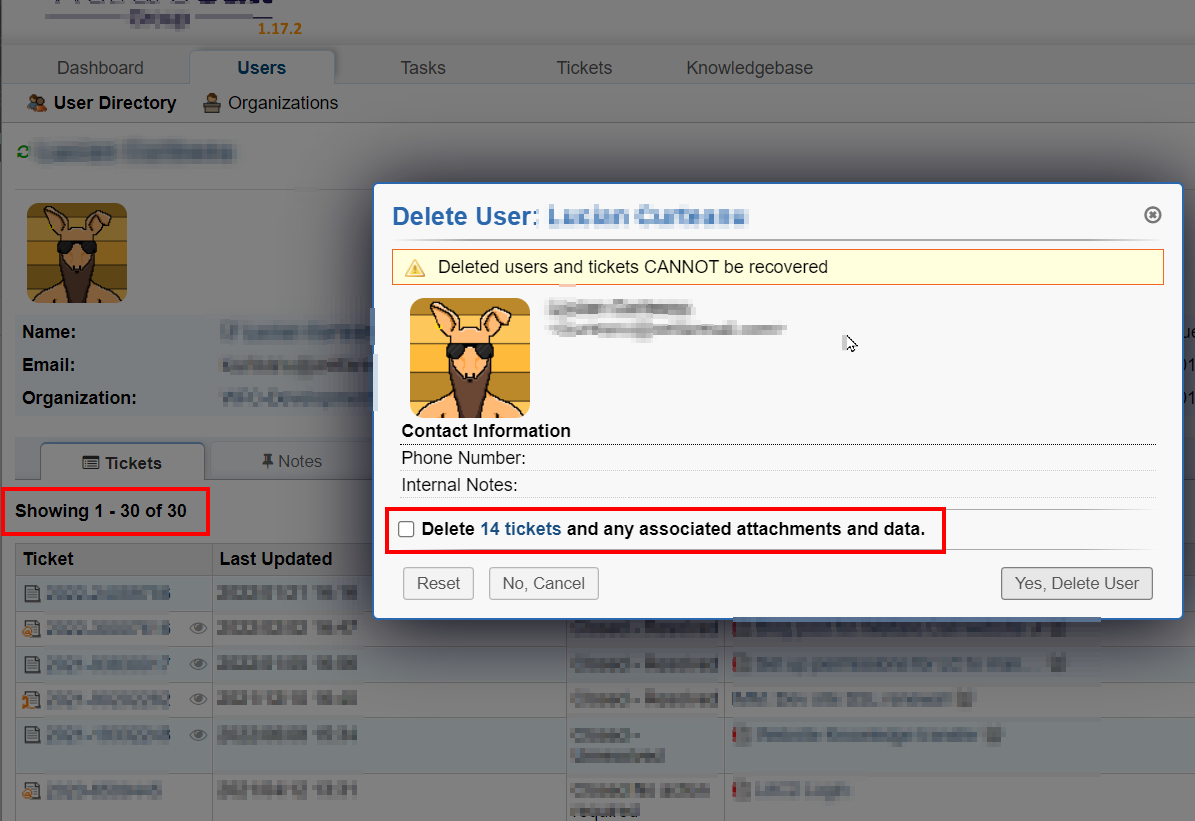Sort tickets by the Last Updated column header
Screen dimensions: 1195x821
pyautogui.click(x=276, y=559)
